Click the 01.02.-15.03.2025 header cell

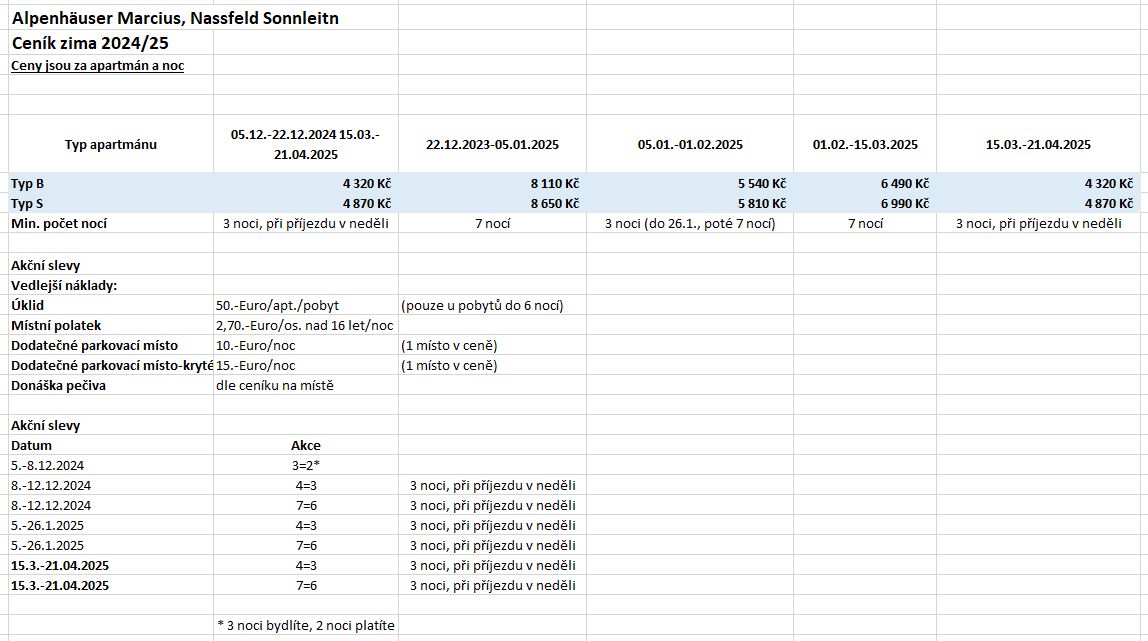click(x=865, y=144)
